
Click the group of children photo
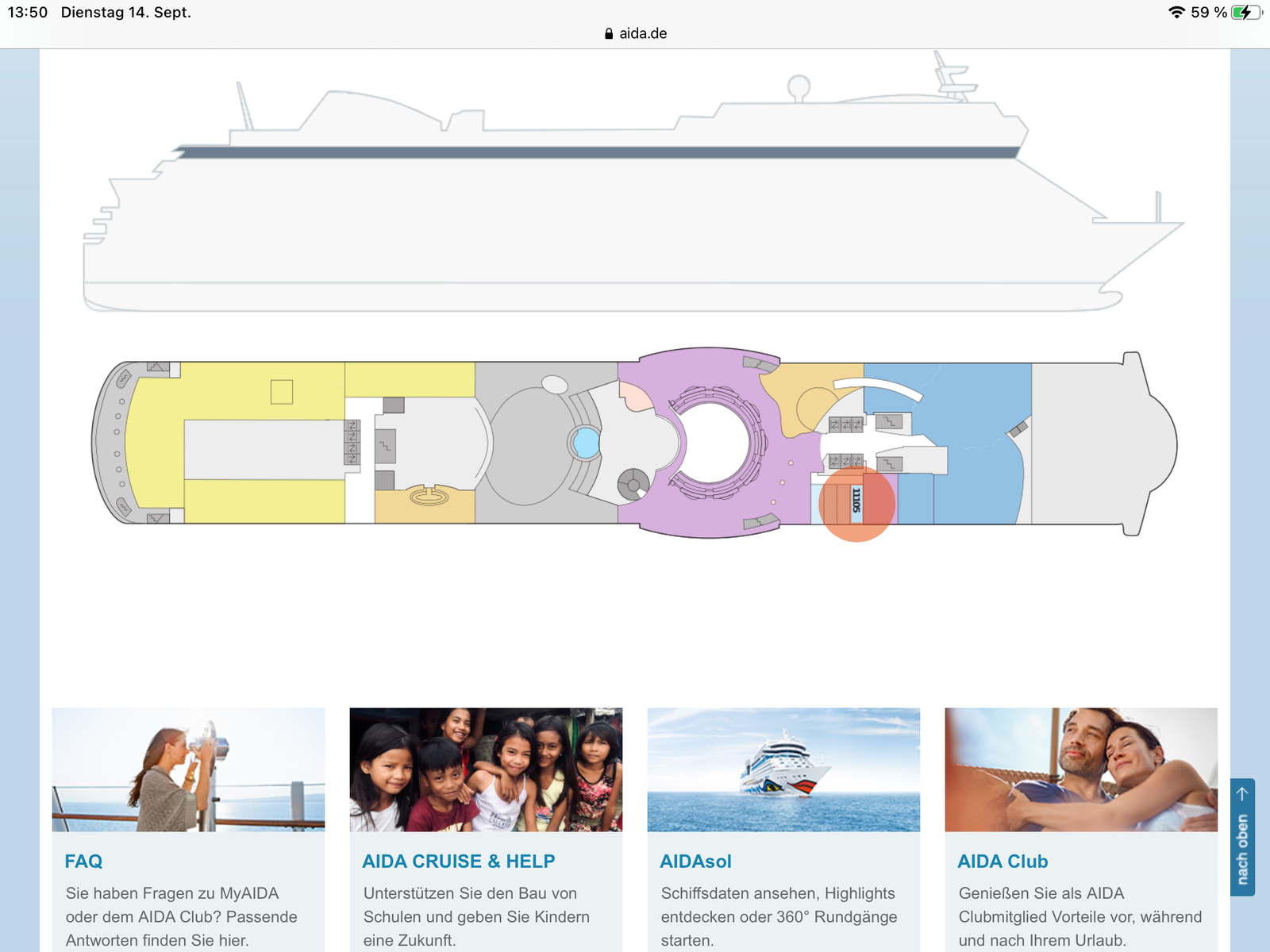tap(486, 770)
